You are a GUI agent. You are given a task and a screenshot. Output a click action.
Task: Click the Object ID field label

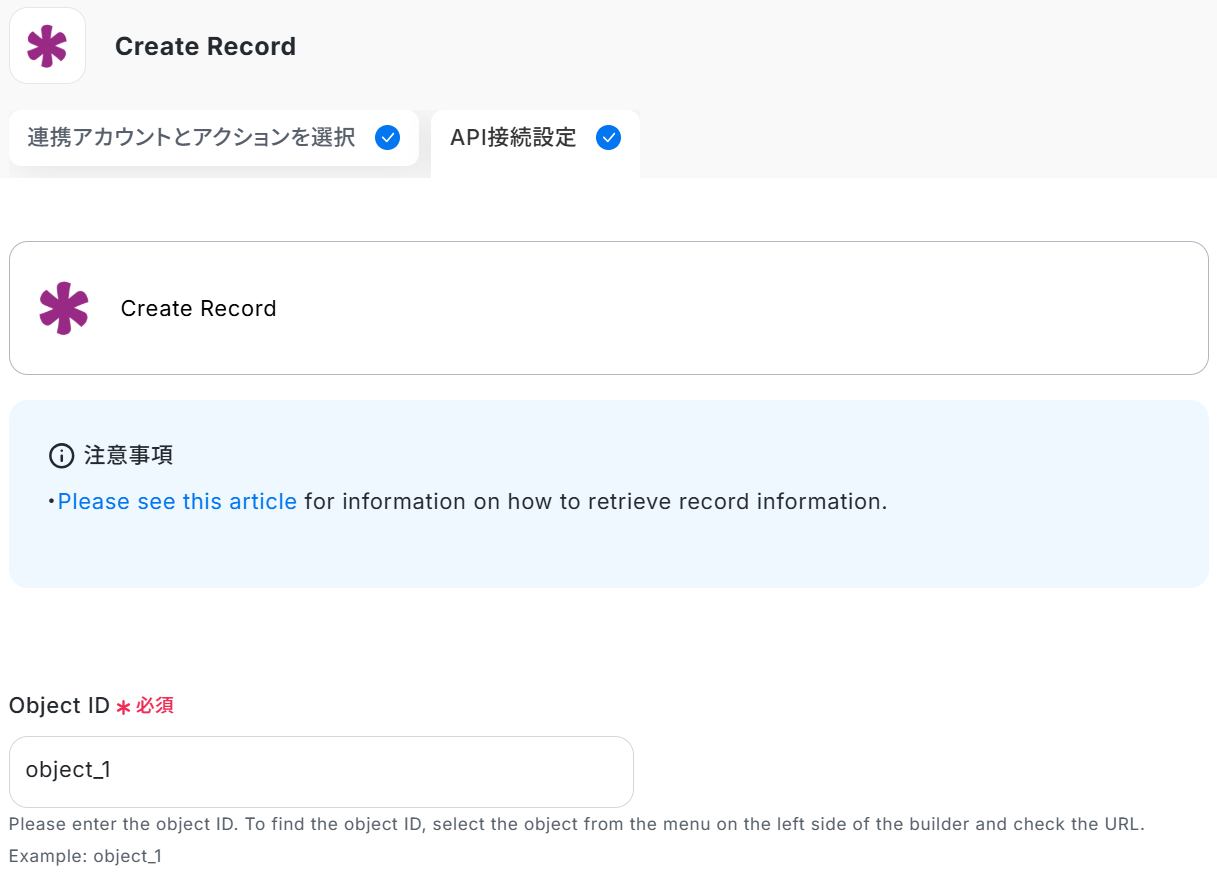point(59,705)
